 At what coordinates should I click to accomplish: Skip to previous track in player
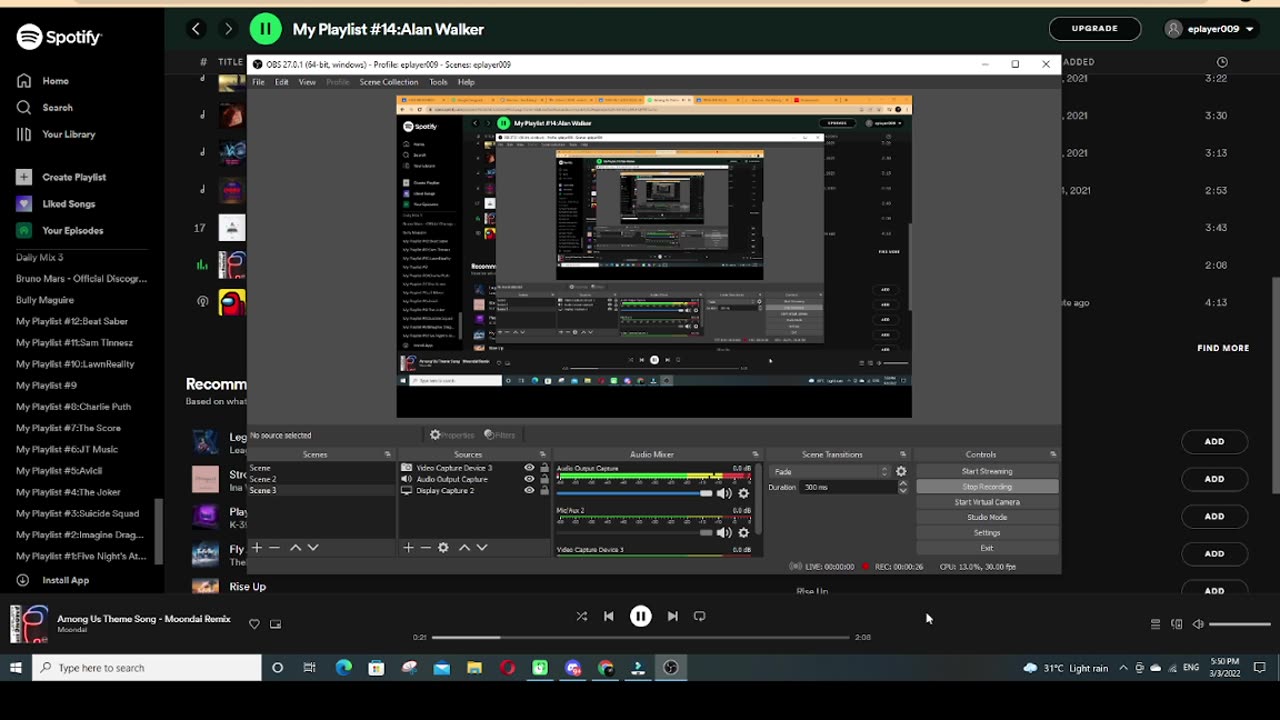pos(608,616)
